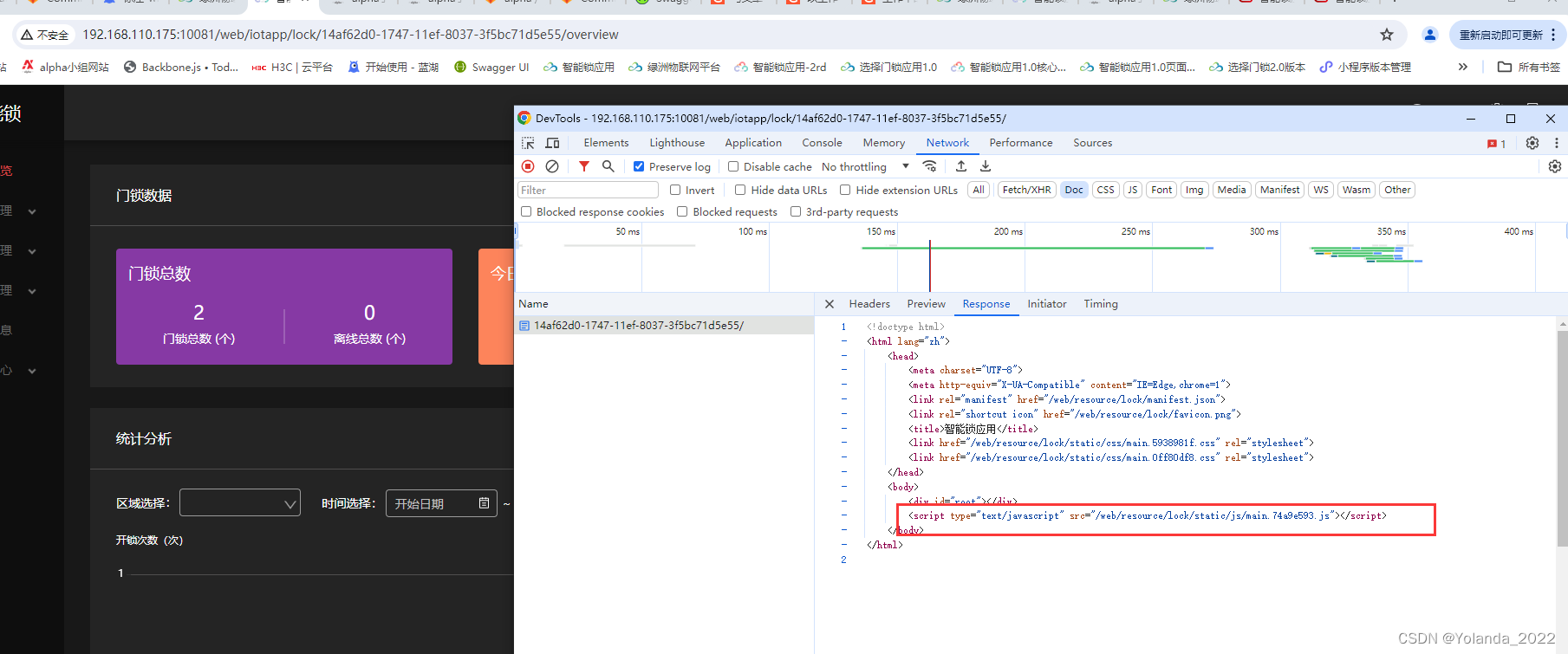Click the export HAR download icon
Screen dimensions: 1568x654
coord(986,166)
